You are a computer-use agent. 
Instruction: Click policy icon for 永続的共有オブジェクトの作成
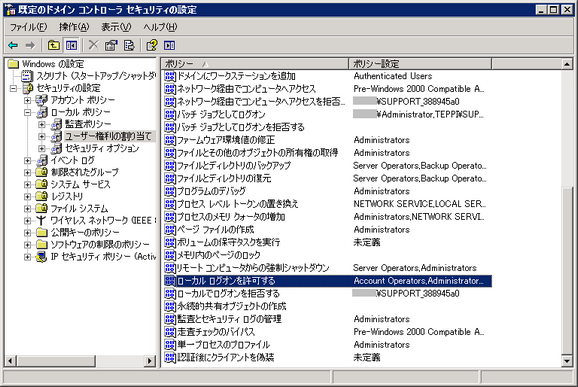170,306
